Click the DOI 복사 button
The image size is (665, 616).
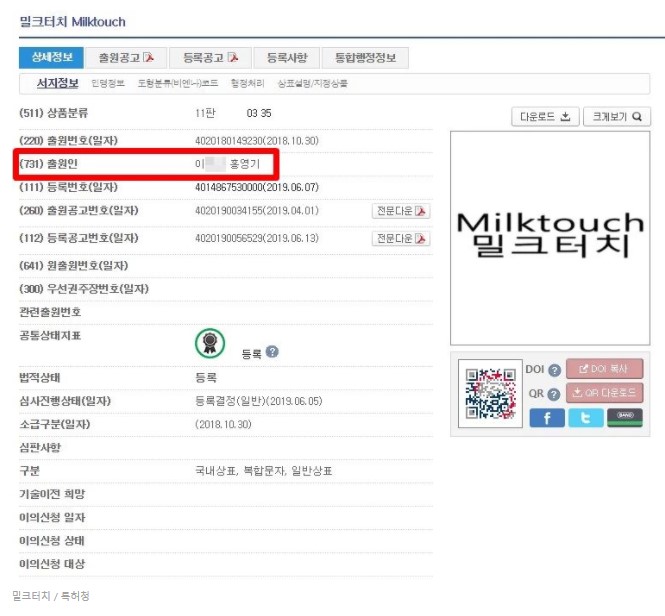tap(604, 369)
